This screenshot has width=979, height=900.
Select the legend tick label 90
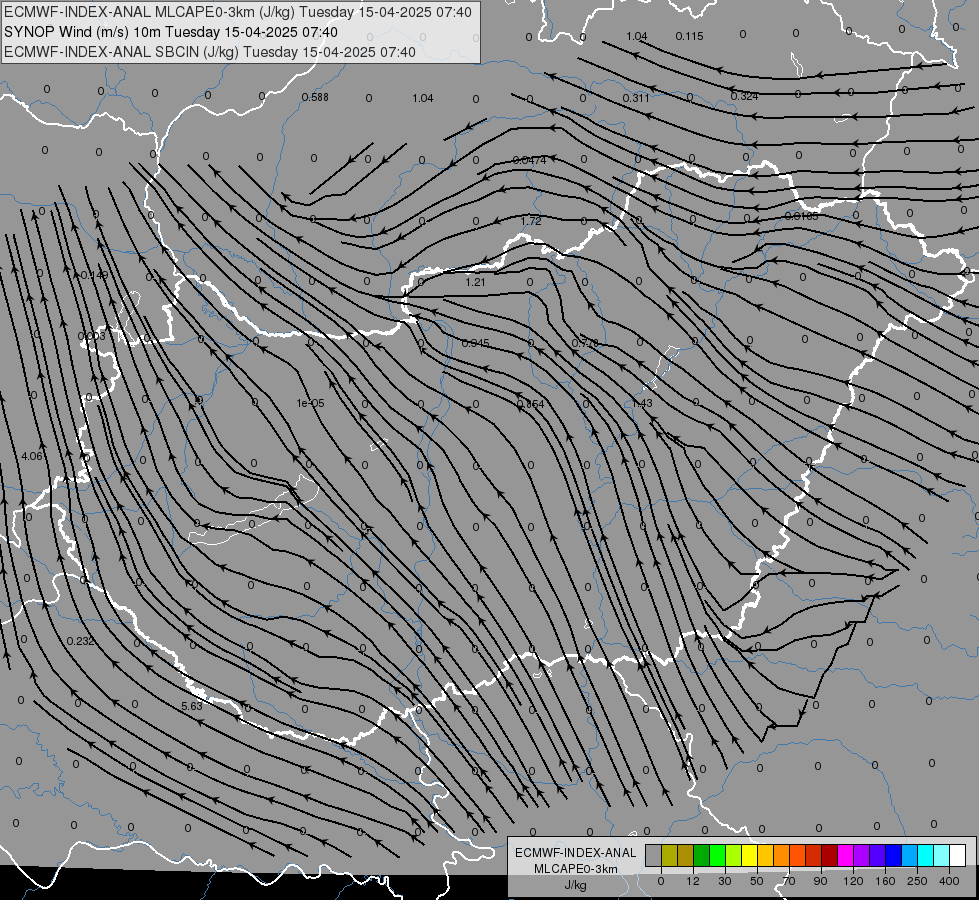(x=820, y=881)
